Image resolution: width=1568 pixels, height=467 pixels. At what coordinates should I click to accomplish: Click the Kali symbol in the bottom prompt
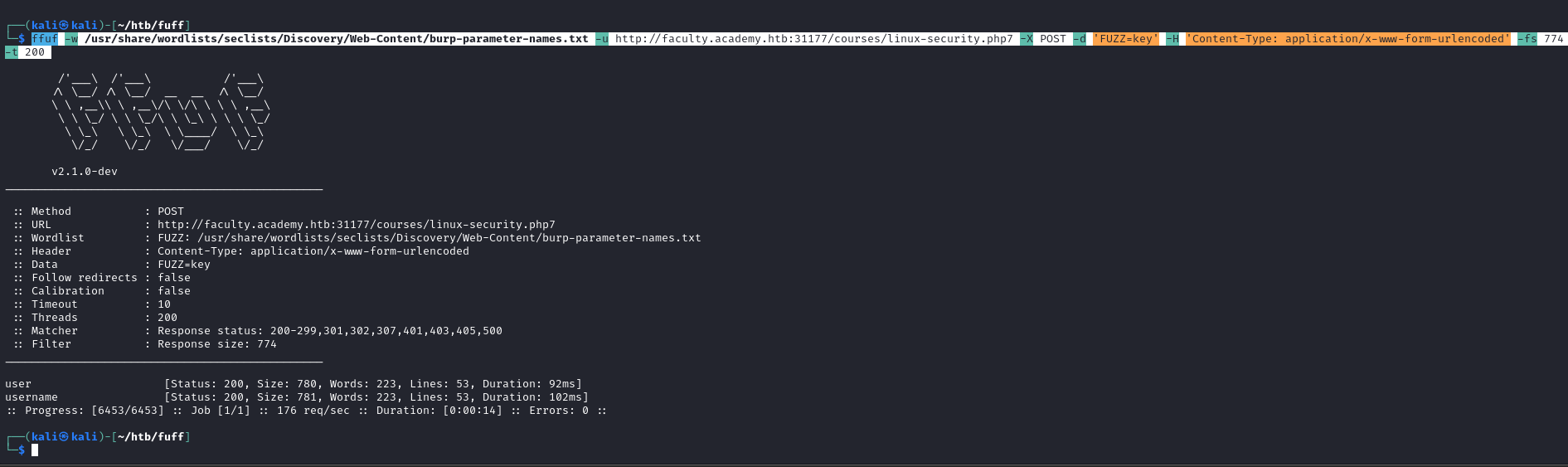click(x=64, y=437)
